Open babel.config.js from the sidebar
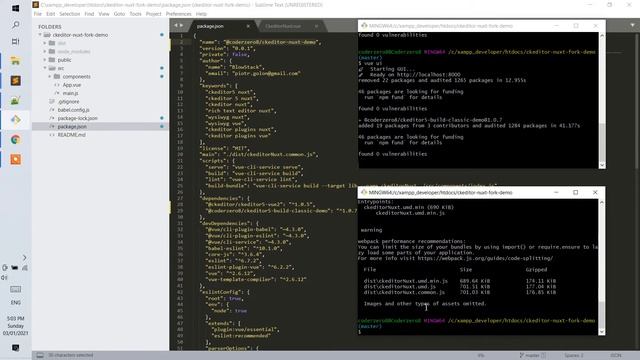The height and width of the screenshot is (360, 640). 73,110
